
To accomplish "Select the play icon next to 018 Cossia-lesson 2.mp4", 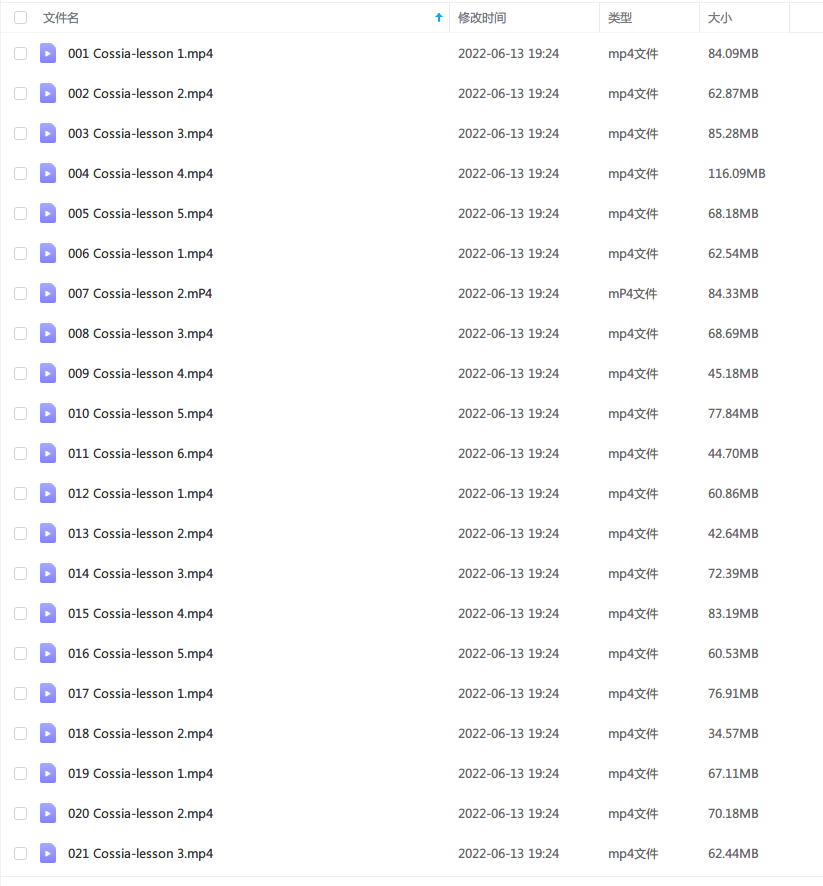I will pos(48,733).
